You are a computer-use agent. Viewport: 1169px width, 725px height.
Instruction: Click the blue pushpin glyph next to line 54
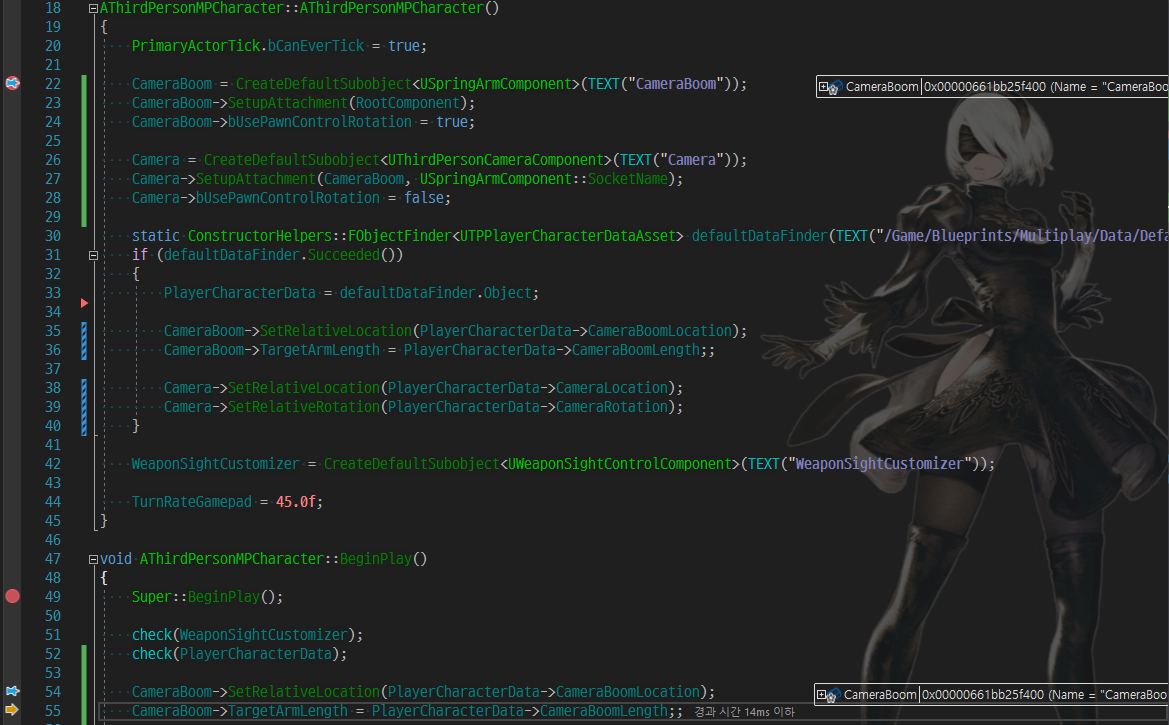[x=12, y=690]
